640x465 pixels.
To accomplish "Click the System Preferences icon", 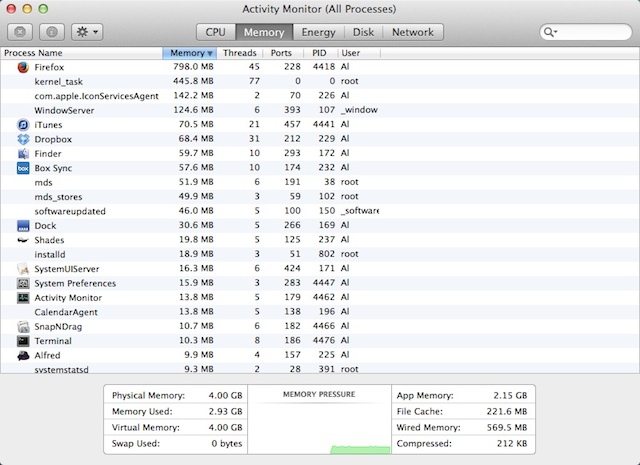I will [23, 283].
